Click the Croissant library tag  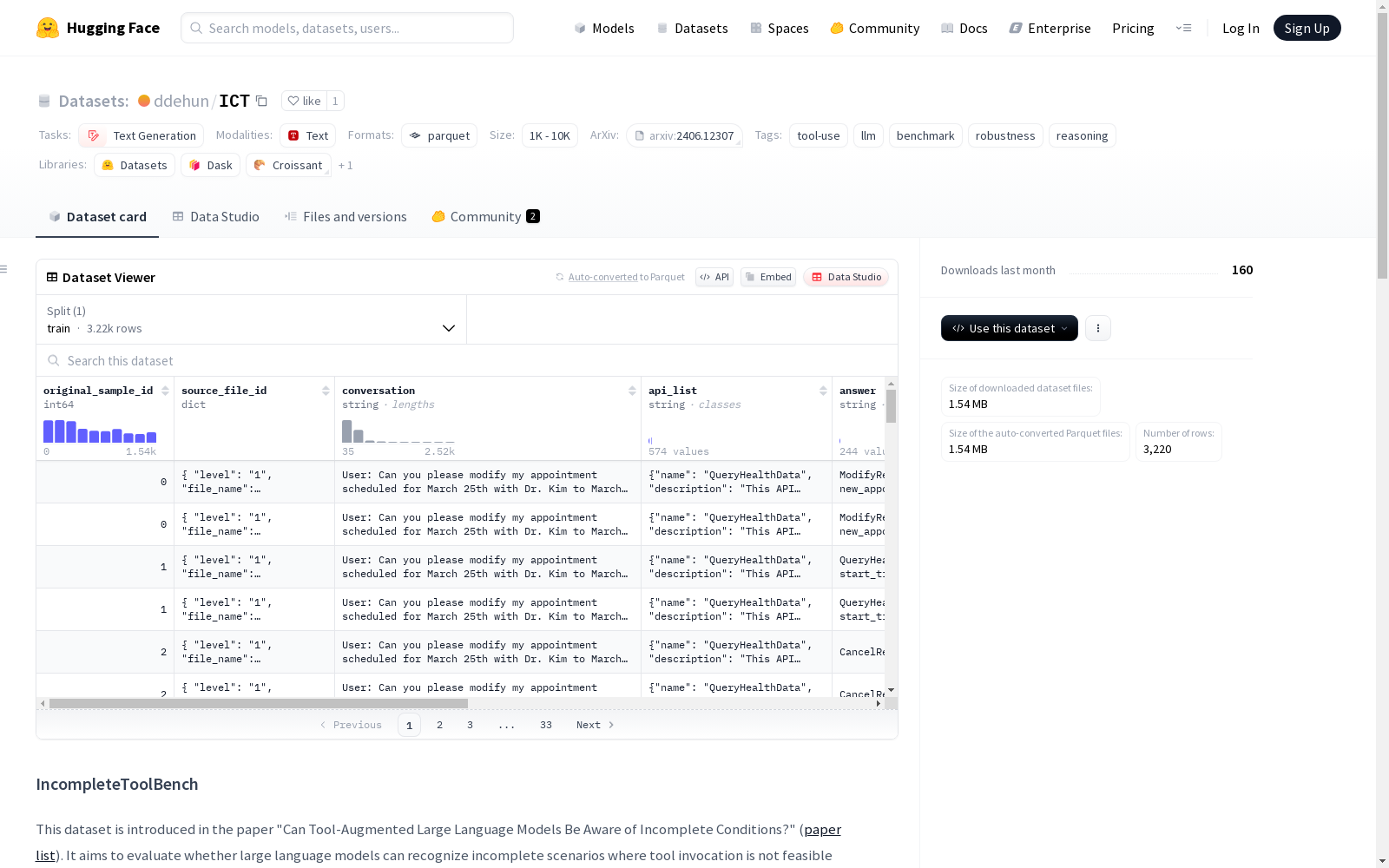coord(288,165)
